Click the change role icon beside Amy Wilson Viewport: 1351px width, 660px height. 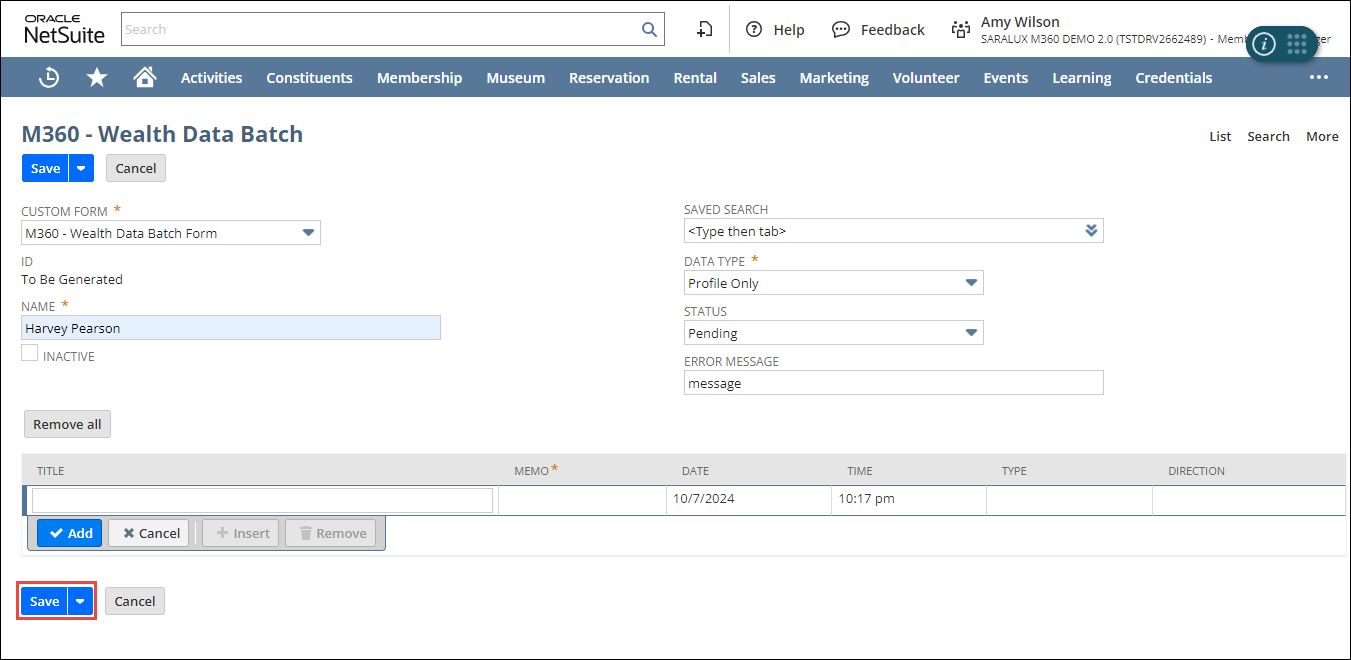point(961,30)
